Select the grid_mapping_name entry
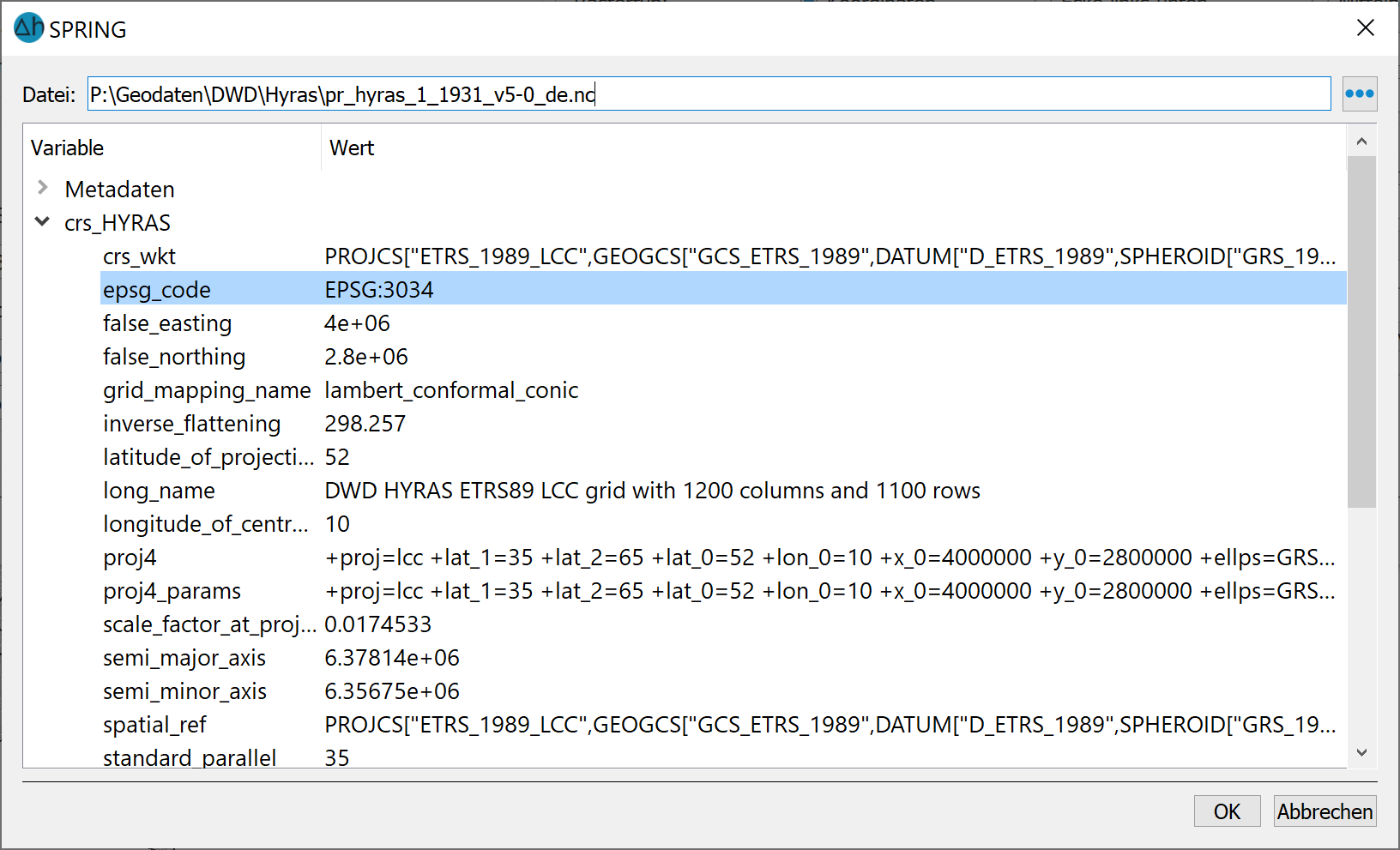Image resolution: width=1400 pixels, height=850 pixels. pyautogui.click(x=206, y=390)
